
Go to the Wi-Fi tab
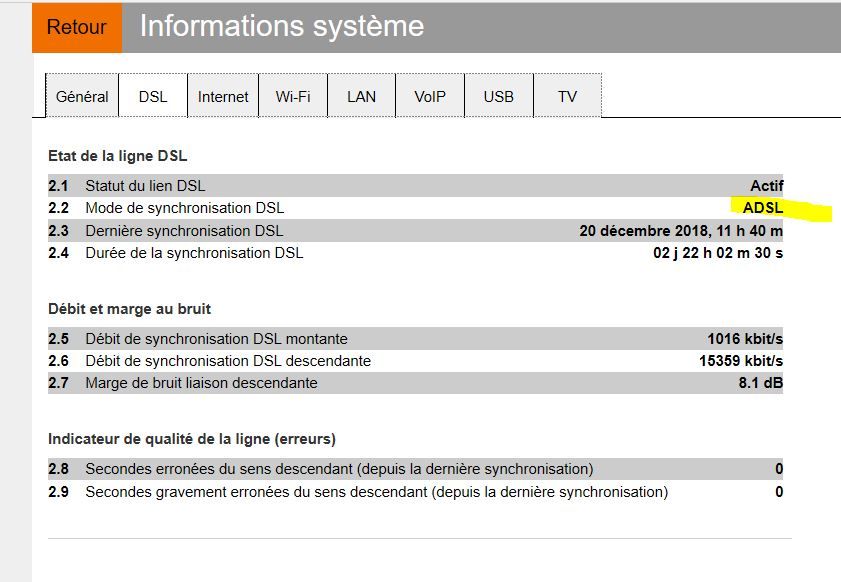(293, 97)
